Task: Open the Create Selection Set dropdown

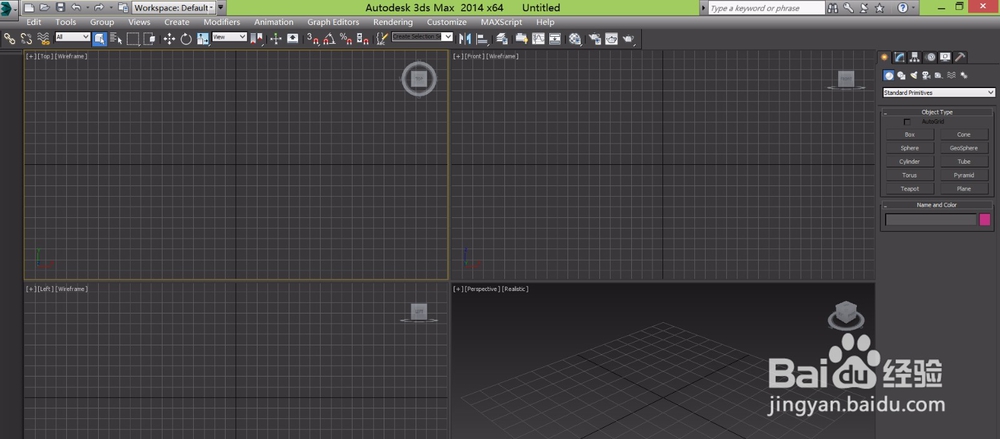Action: (x=422, y=37)
